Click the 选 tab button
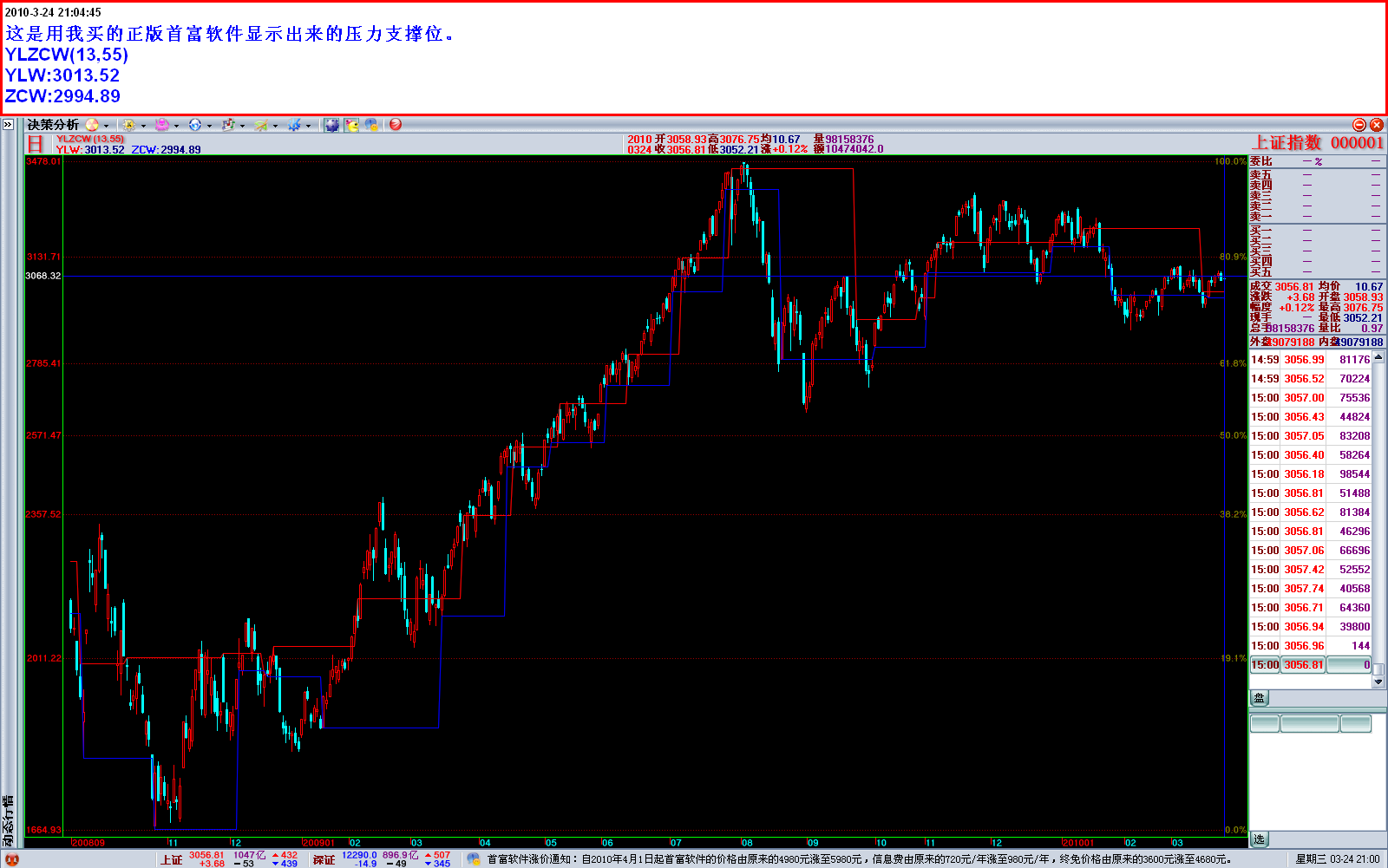This screenshot has width=1388, height=868. click(1260, 839)
